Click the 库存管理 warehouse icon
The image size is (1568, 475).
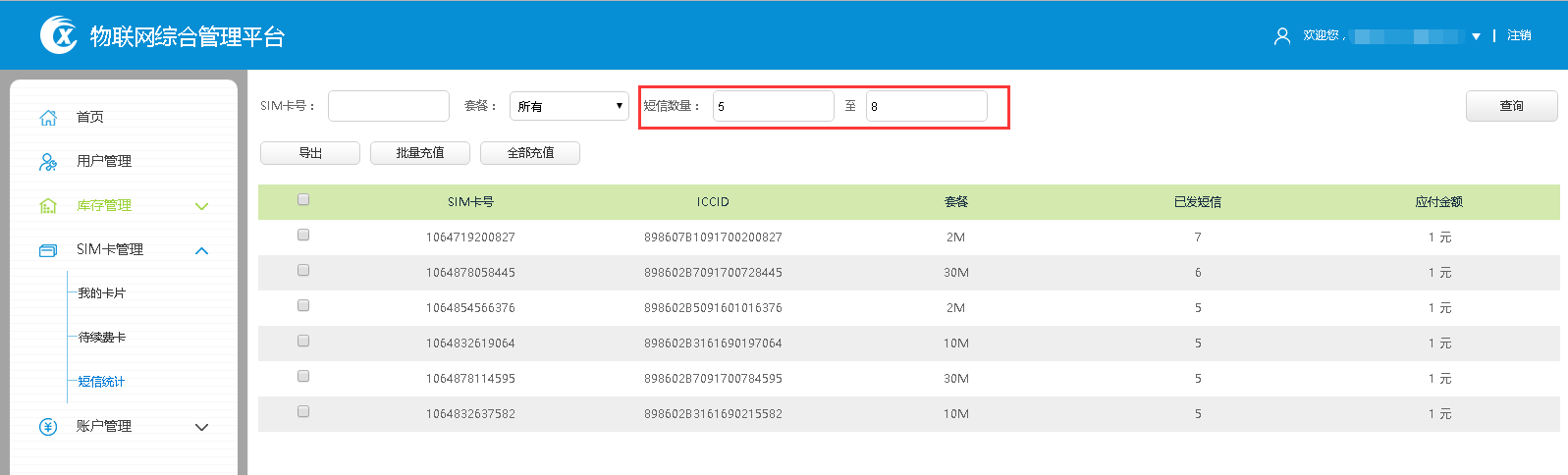[x=48, y=206]
